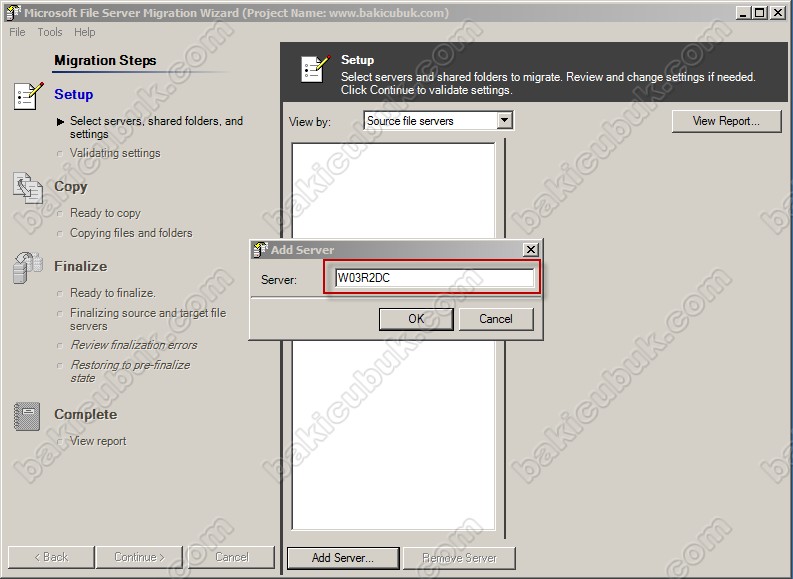The height and width of the screenshot is (579, 793).
Task: Click the Back button
Action: pyautogui.click(x=51, y=557)
